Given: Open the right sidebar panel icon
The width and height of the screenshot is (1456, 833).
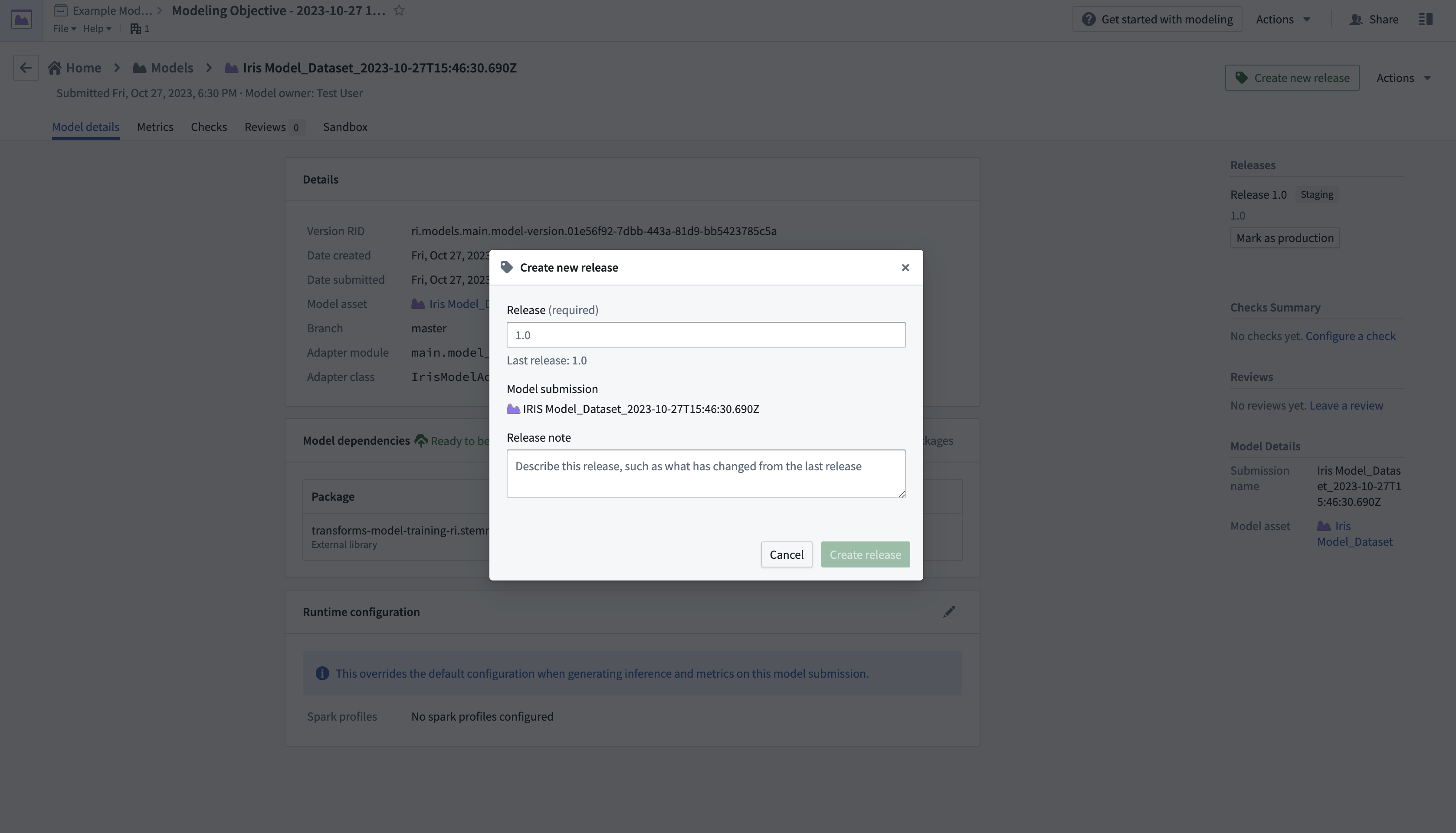Looking at the screenshot, I should click(x=1426, y=19).
